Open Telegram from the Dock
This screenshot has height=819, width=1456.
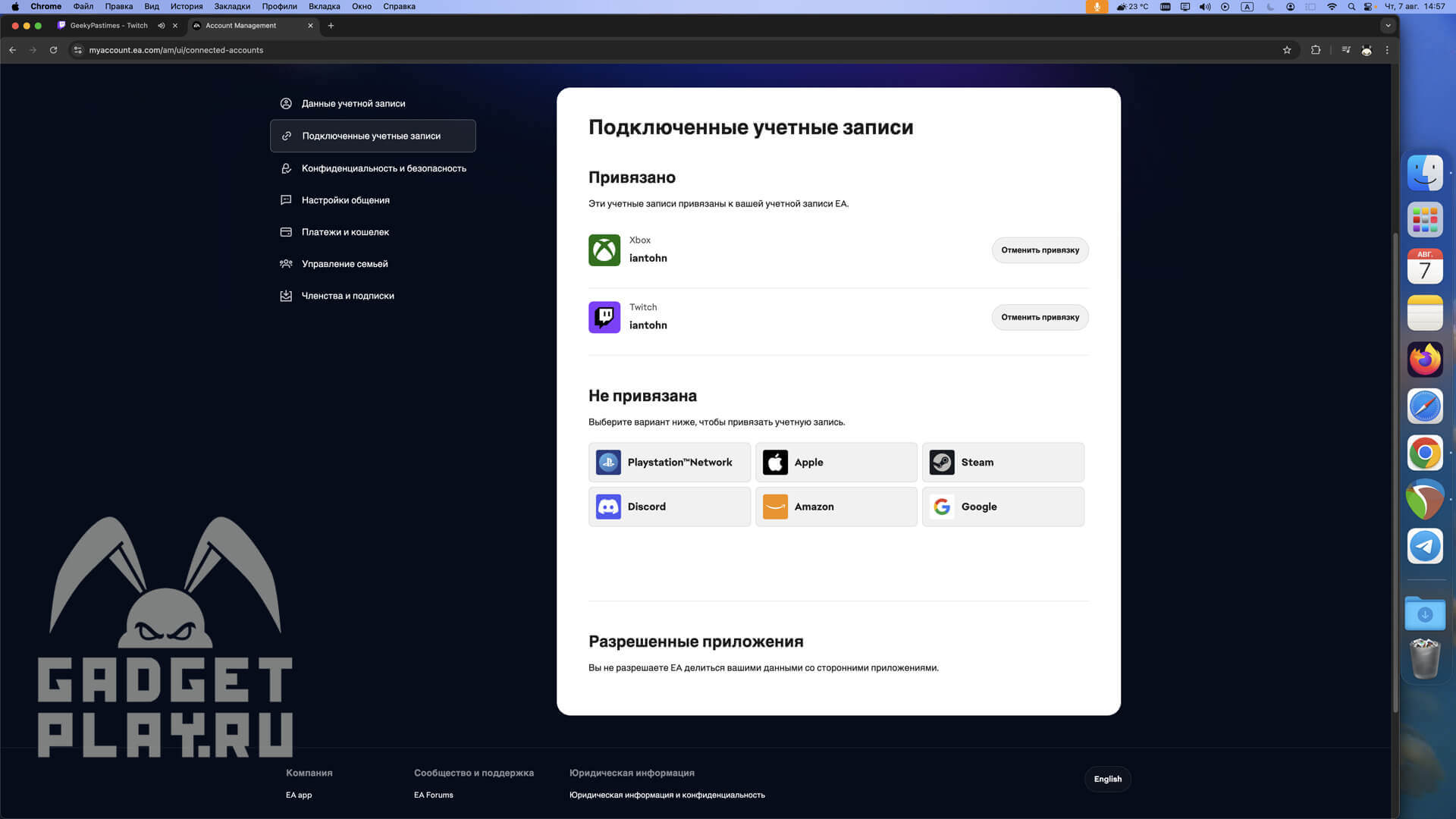coord(1425,546)
